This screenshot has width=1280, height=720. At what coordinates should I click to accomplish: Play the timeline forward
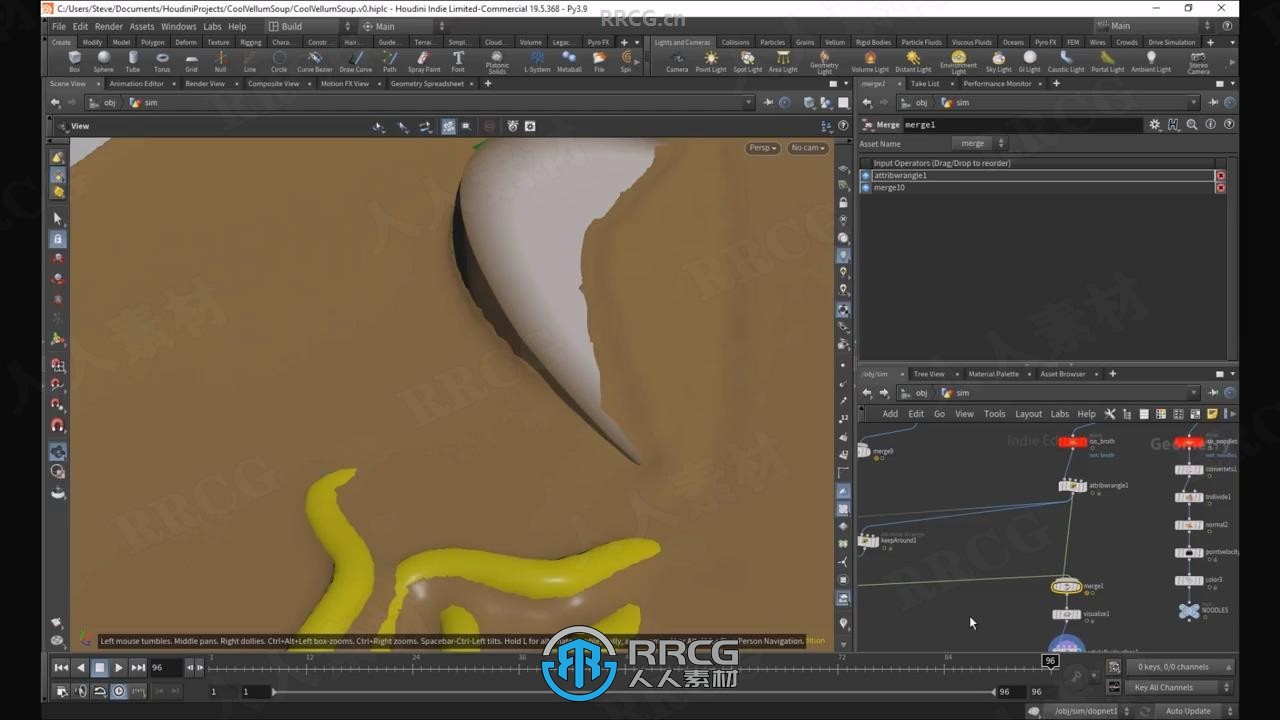tap(119, 667)
